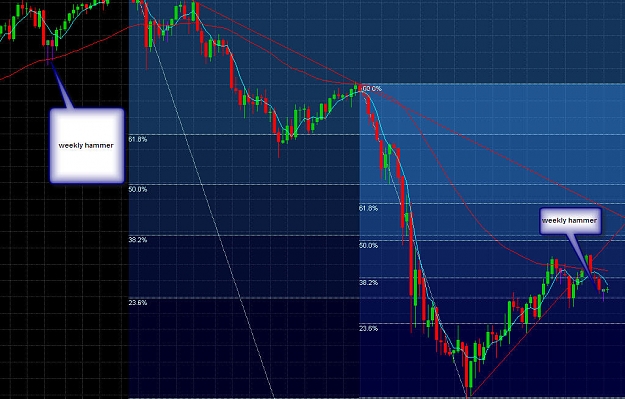Select the 50.0% label of the earlier, wider retracement
Screen dimensions: 625x399
(x=138, y=189)
